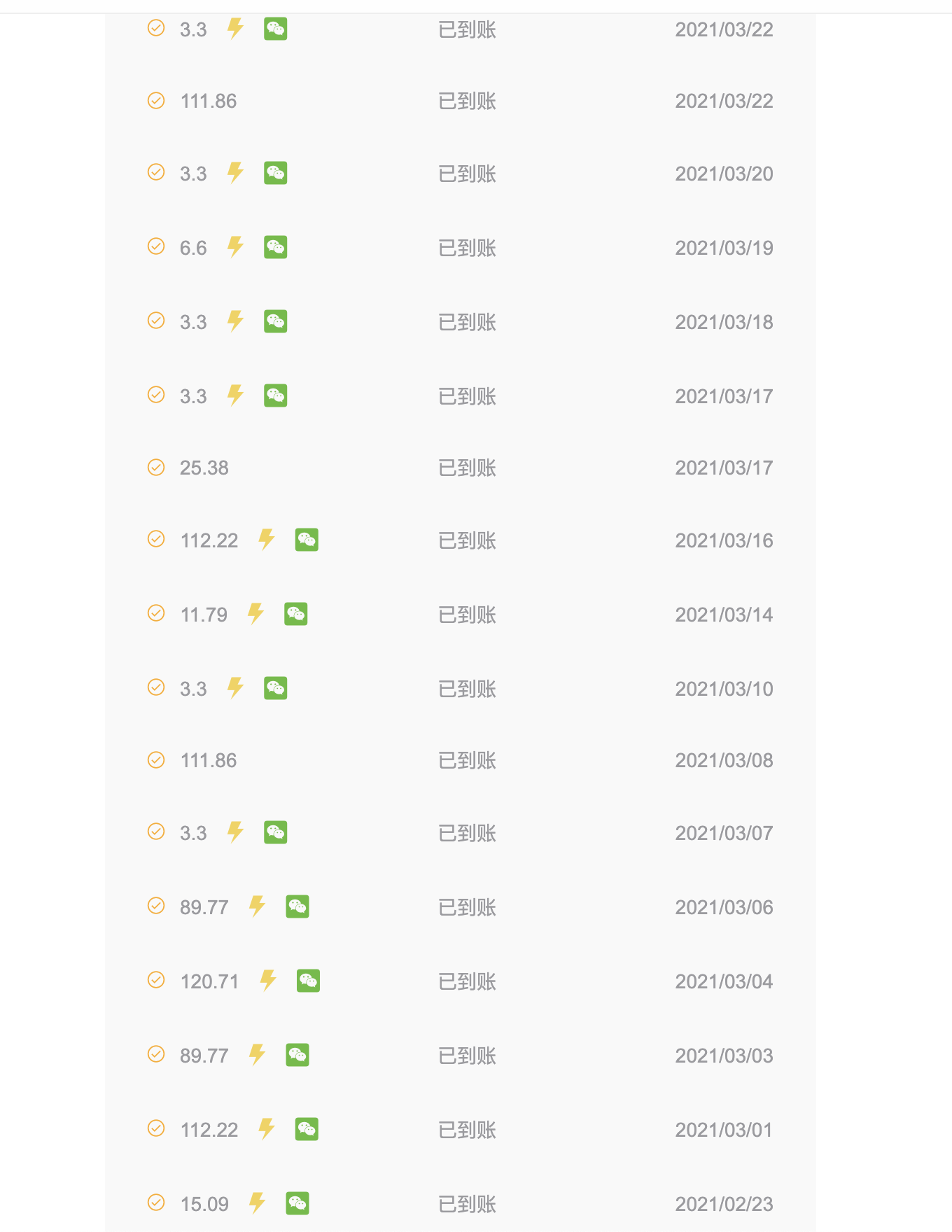Viewport: 952px width, 1232px height.
Task: Click the 已到账 status on the 2021/03/19 row
Action: coord(467,248)
